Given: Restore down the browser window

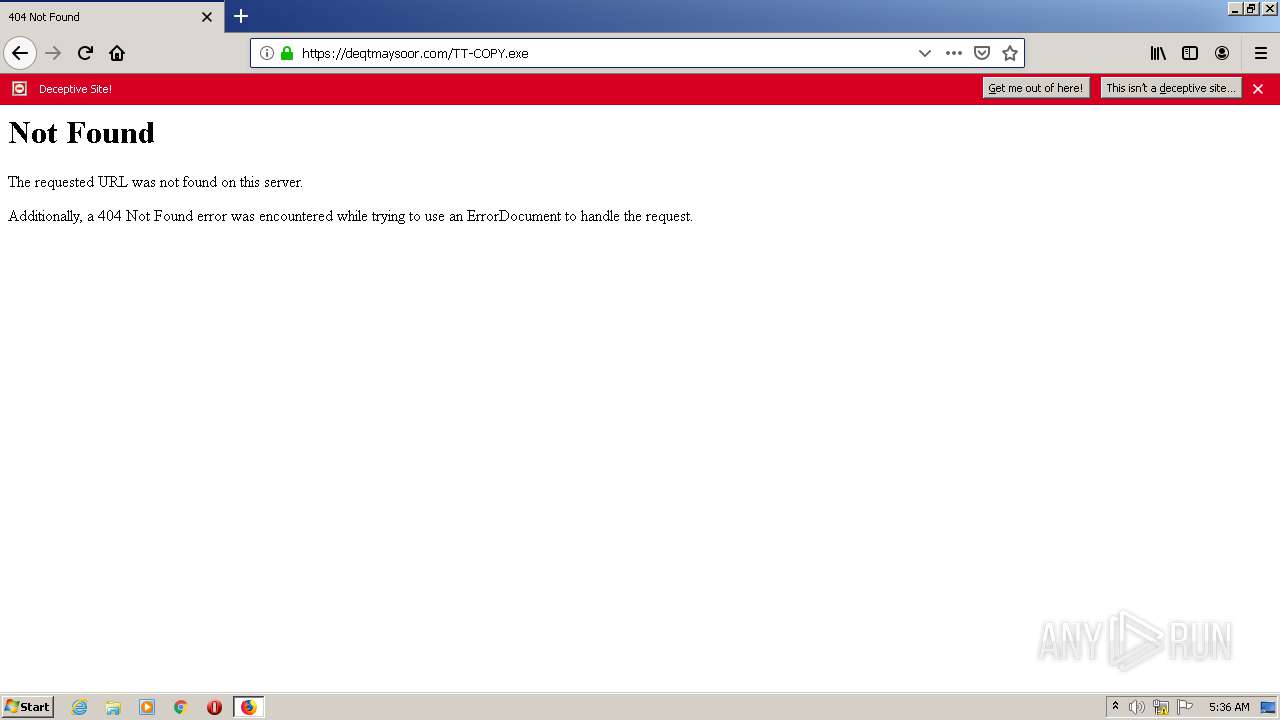Looking at the screenshot, I should click(x=1251, y=8).
